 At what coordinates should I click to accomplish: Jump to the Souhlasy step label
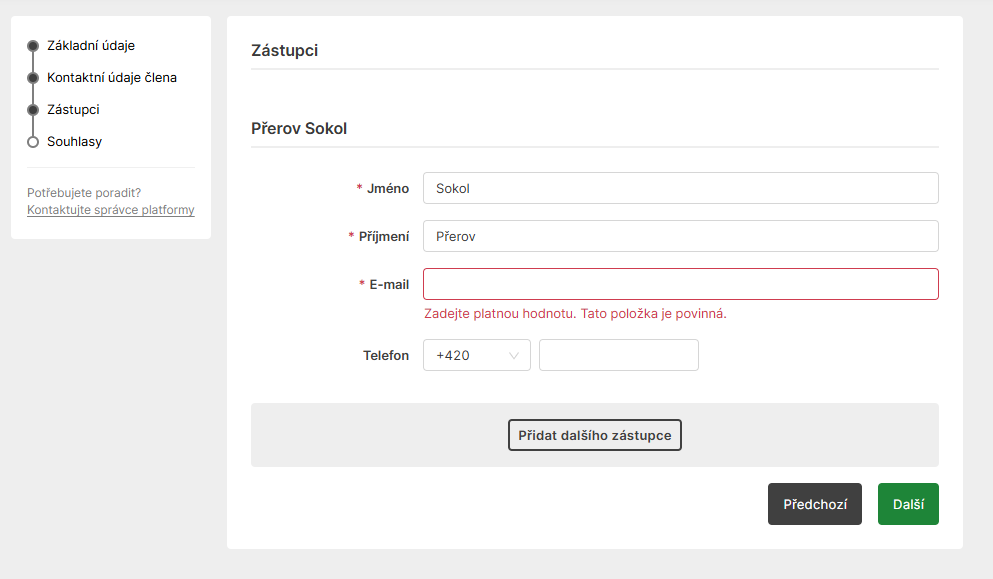pos(74,142)
